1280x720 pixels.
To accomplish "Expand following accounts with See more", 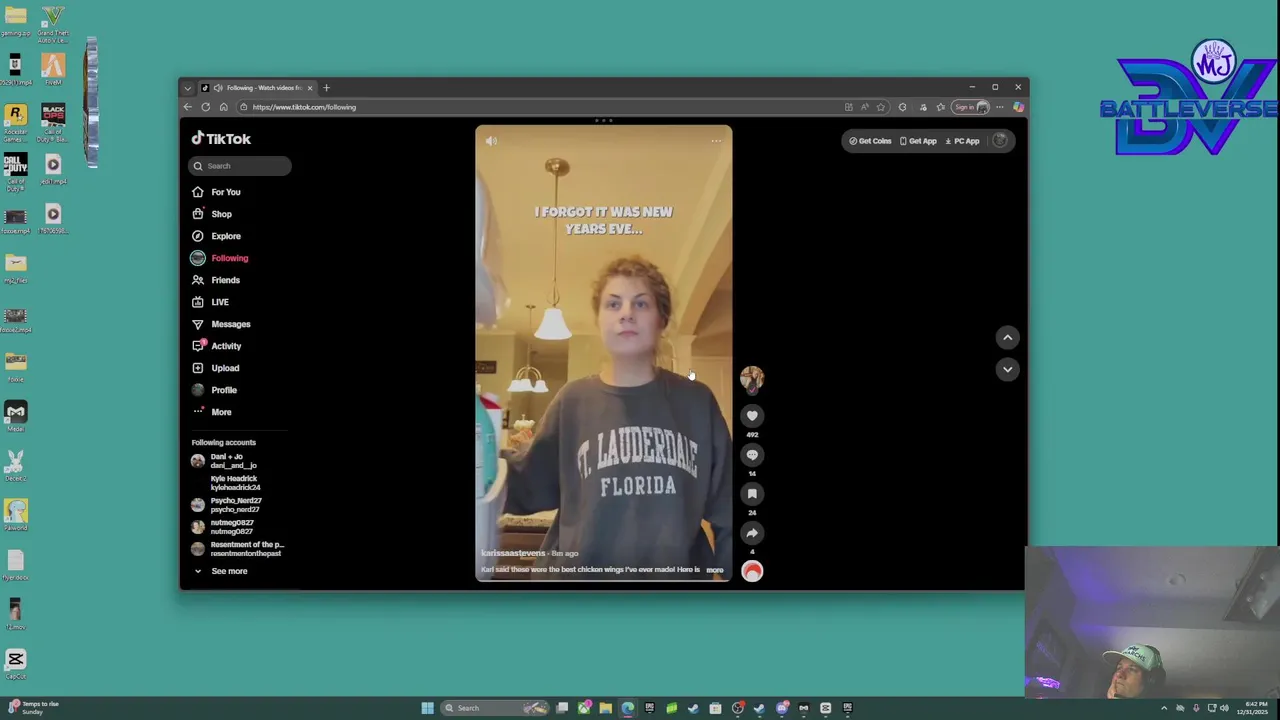I will [221, 571].
